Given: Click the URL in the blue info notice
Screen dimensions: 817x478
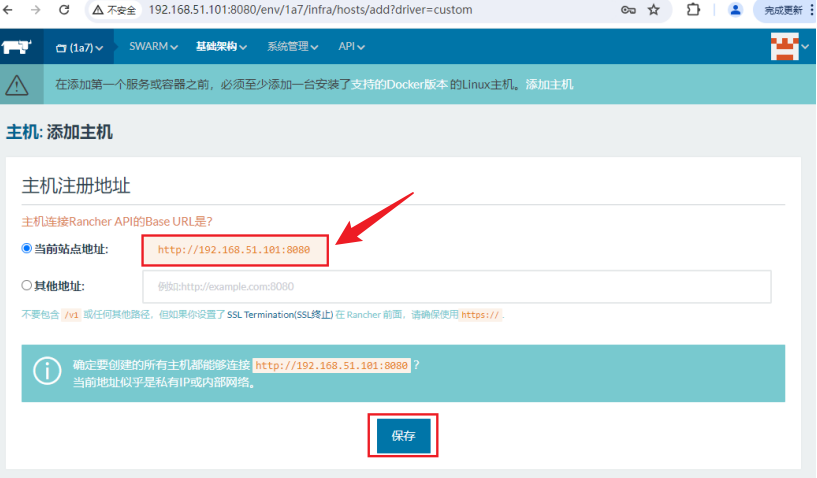Looking at the screenshot, I should pos(331,365).
